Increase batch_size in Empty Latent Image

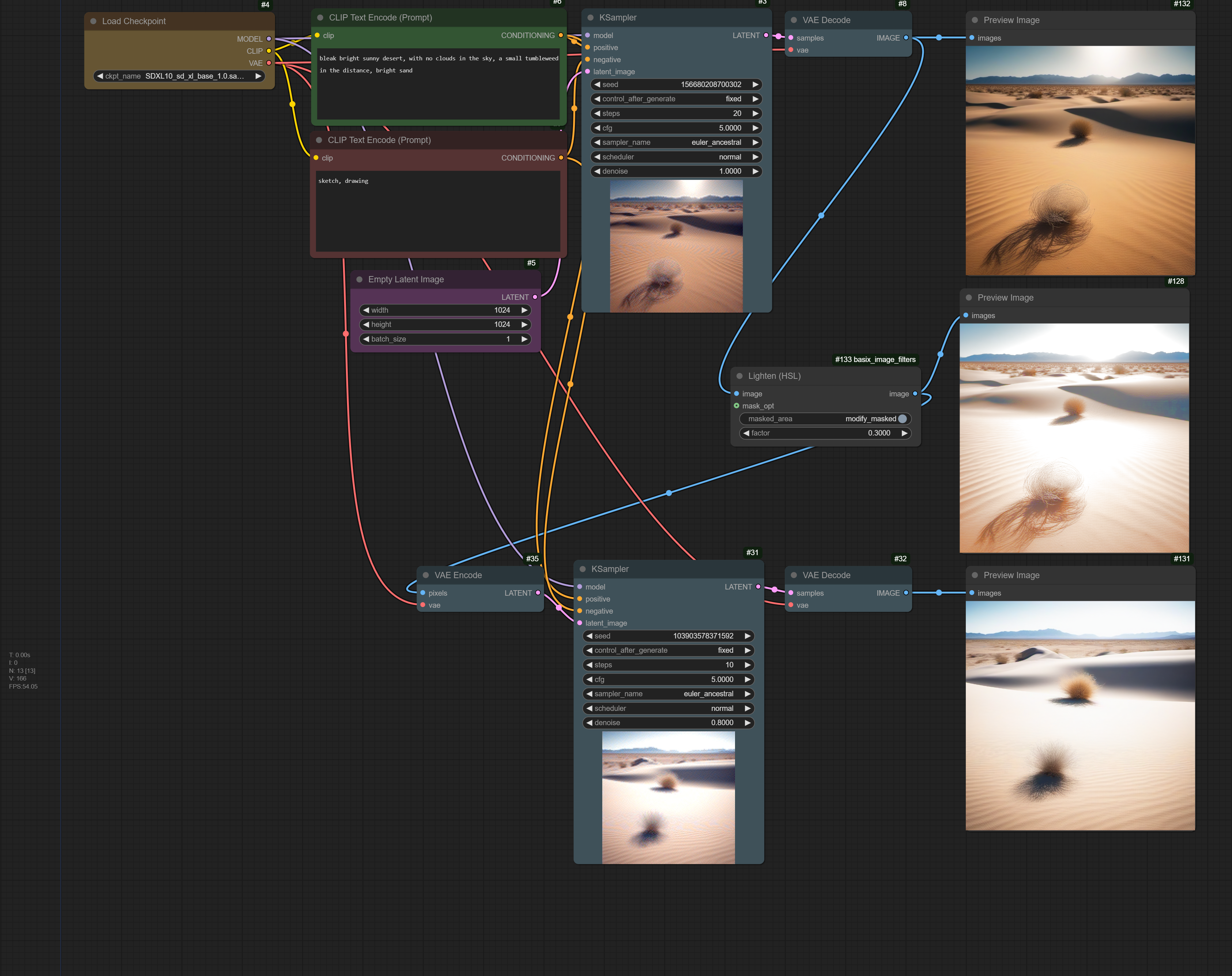[x=524, y=339]
